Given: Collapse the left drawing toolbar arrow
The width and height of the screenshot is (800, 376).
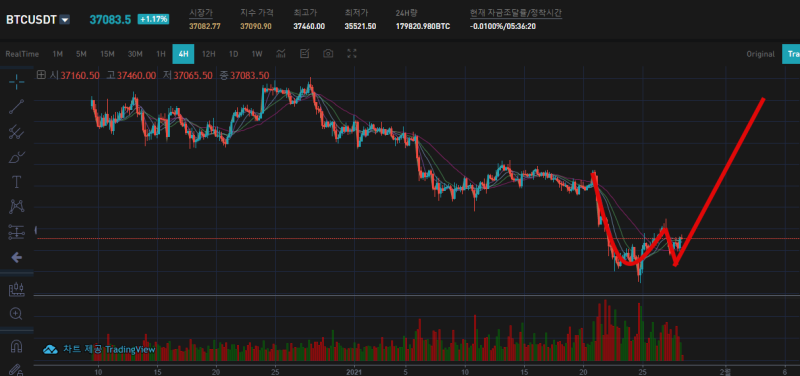Looking at the screenshot, I should pyautogui.click(x=16, y=258).
